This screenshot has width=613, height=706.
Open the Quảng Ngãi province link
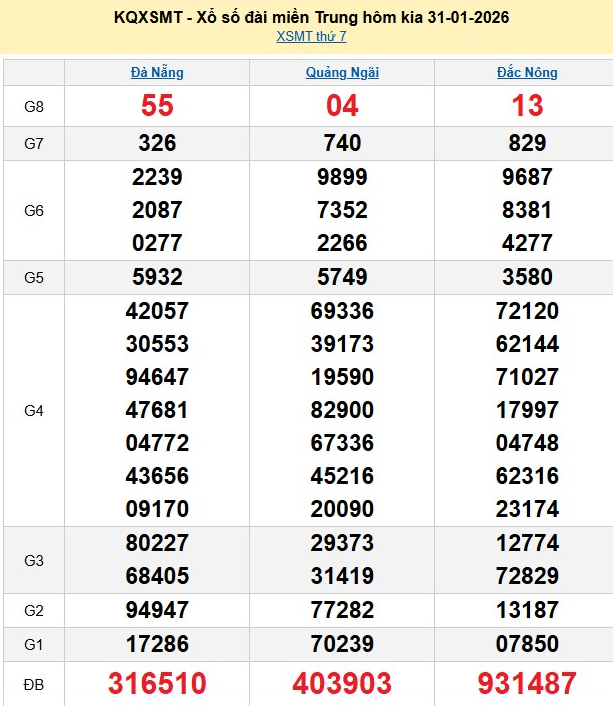(x=342, y=72)
